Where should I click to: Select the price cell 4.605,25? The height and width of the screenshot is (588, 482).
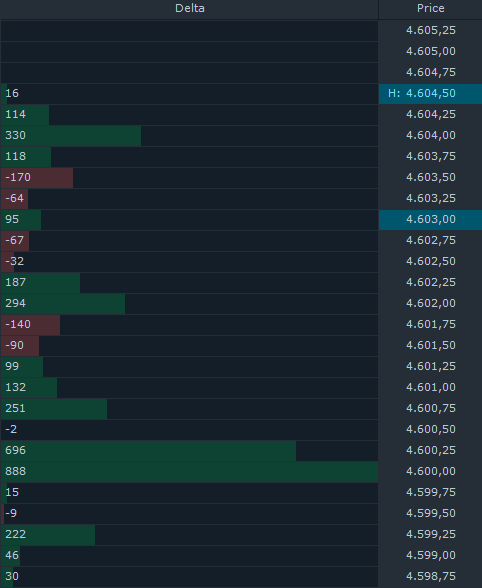(x=430, y=30)
